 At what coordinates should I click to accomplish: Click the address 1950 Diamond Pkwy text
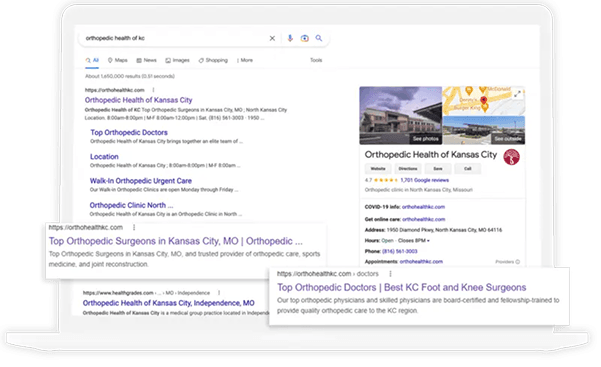[x=444, y=230]
